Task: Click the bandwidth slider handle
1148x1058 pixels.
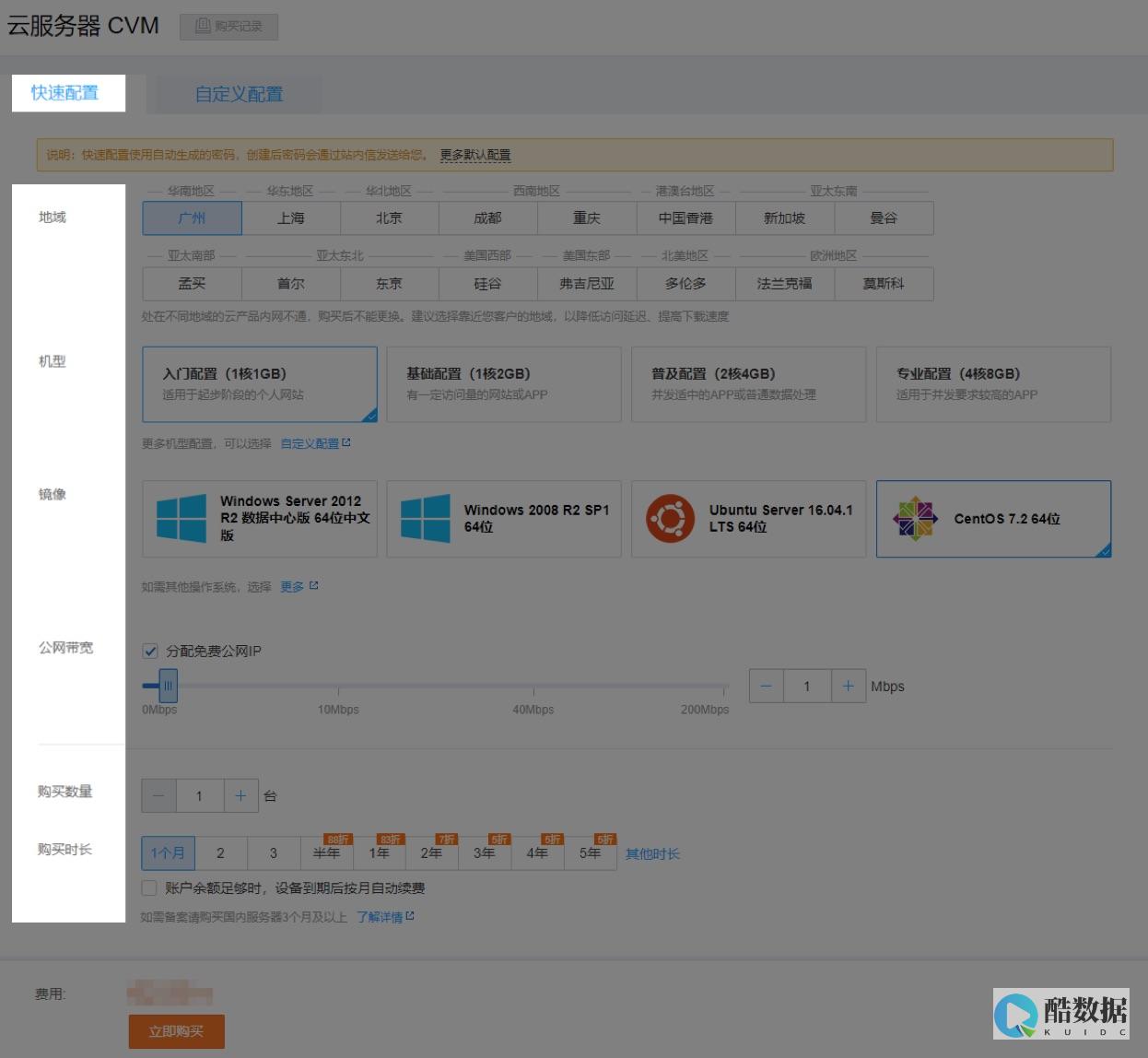Action: pos(168,686)
